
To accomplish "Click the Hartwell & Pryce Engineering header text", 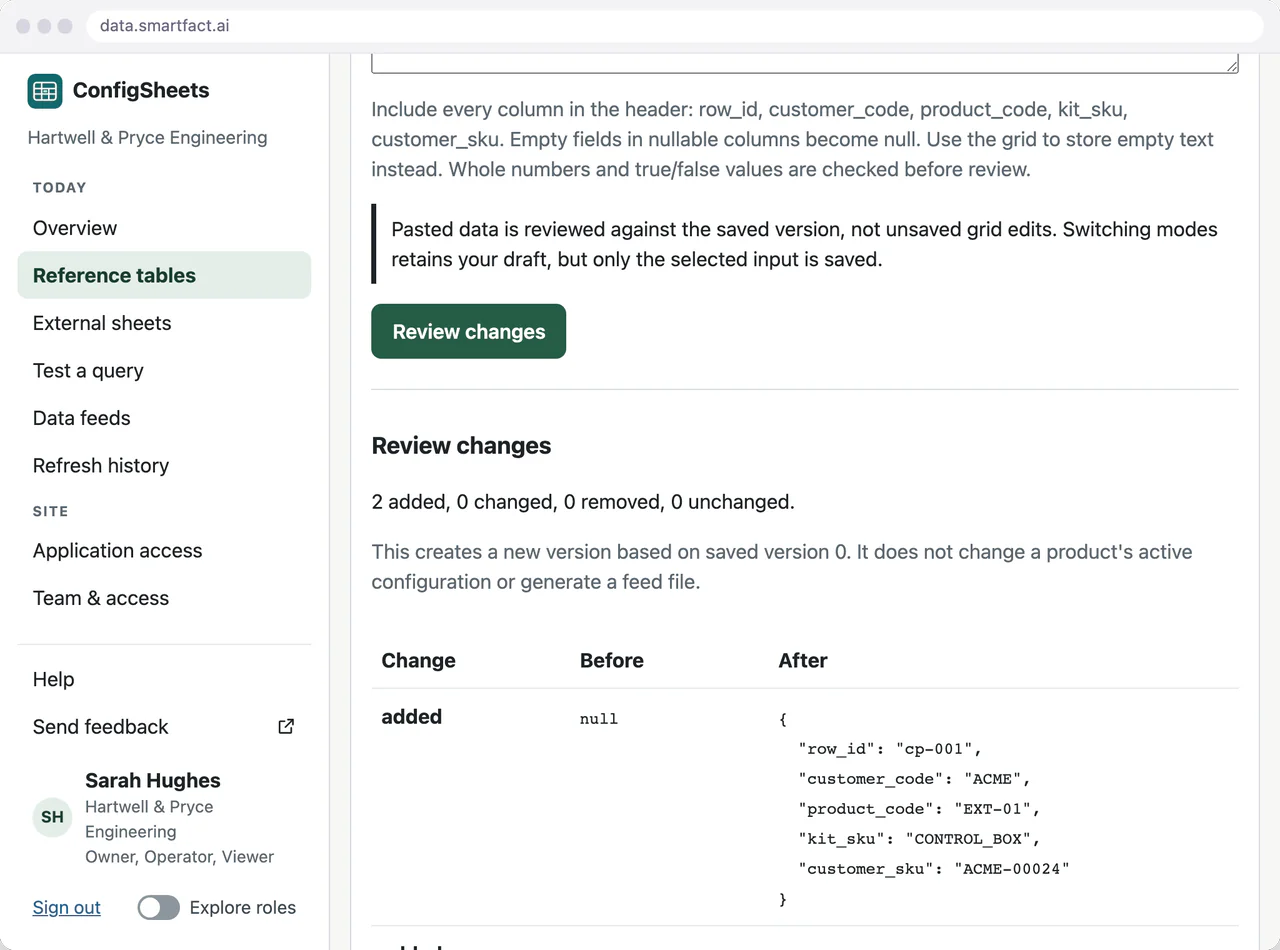I will point(148,138).
